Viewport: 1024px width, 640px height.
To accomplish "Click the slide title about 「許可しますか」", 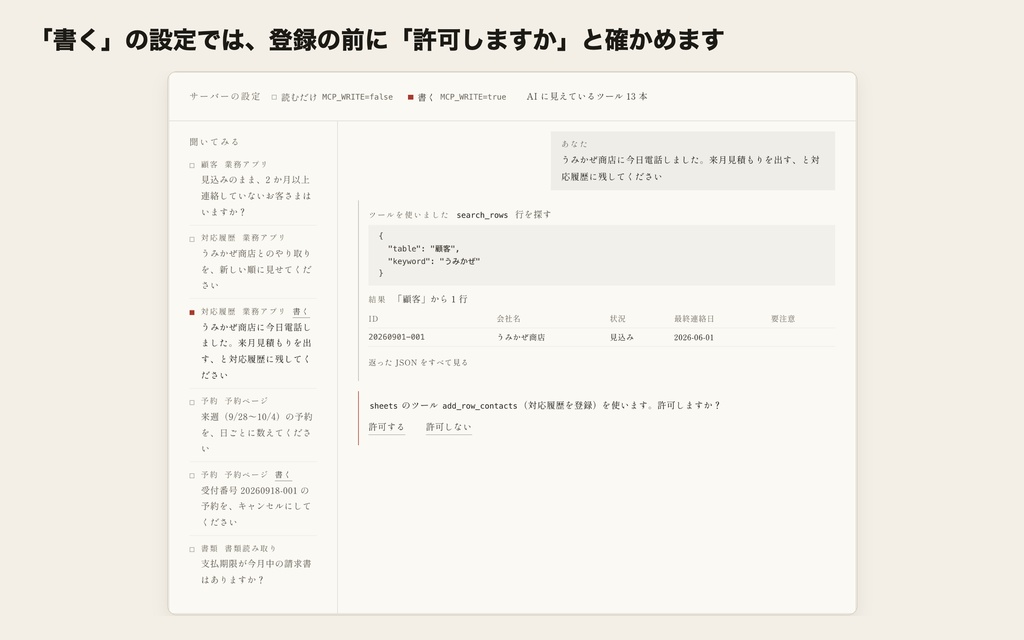I will pyautogui.click(x=381, y=39).
